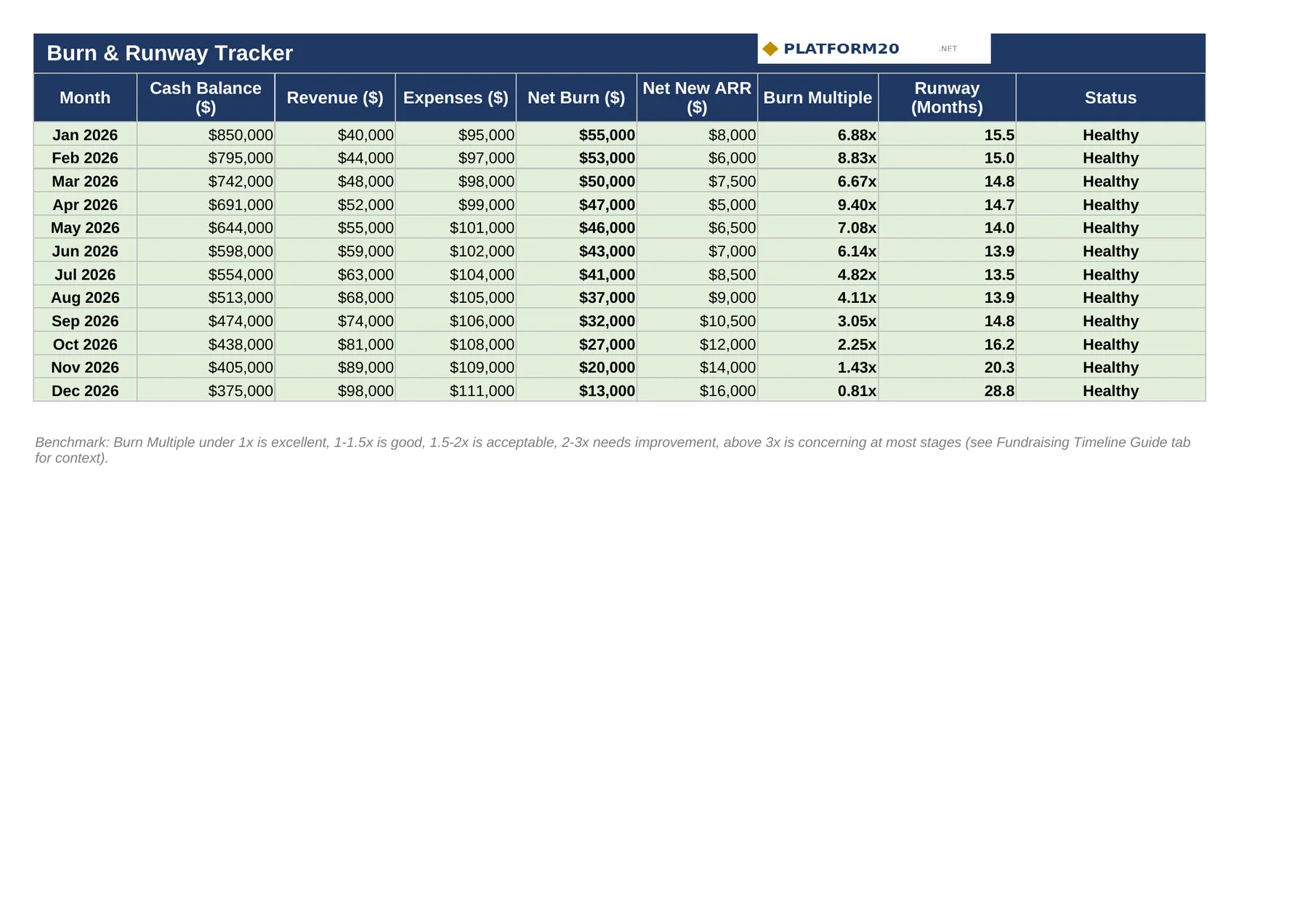Image resolution: width=1308 pixels, height=924 pixels.
Task: Click the Jul 2026 month cell
Action: click(x=85, y=274)
